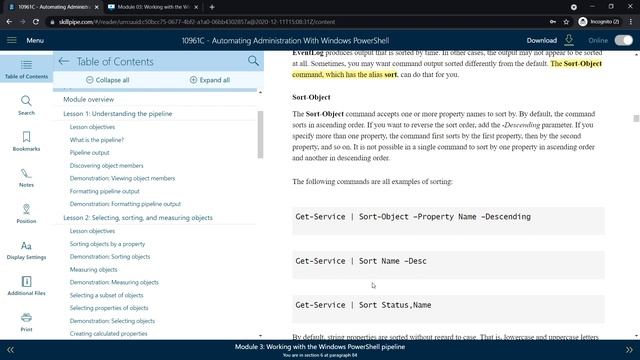Open the Position sidebar icon

pos(27,213)
